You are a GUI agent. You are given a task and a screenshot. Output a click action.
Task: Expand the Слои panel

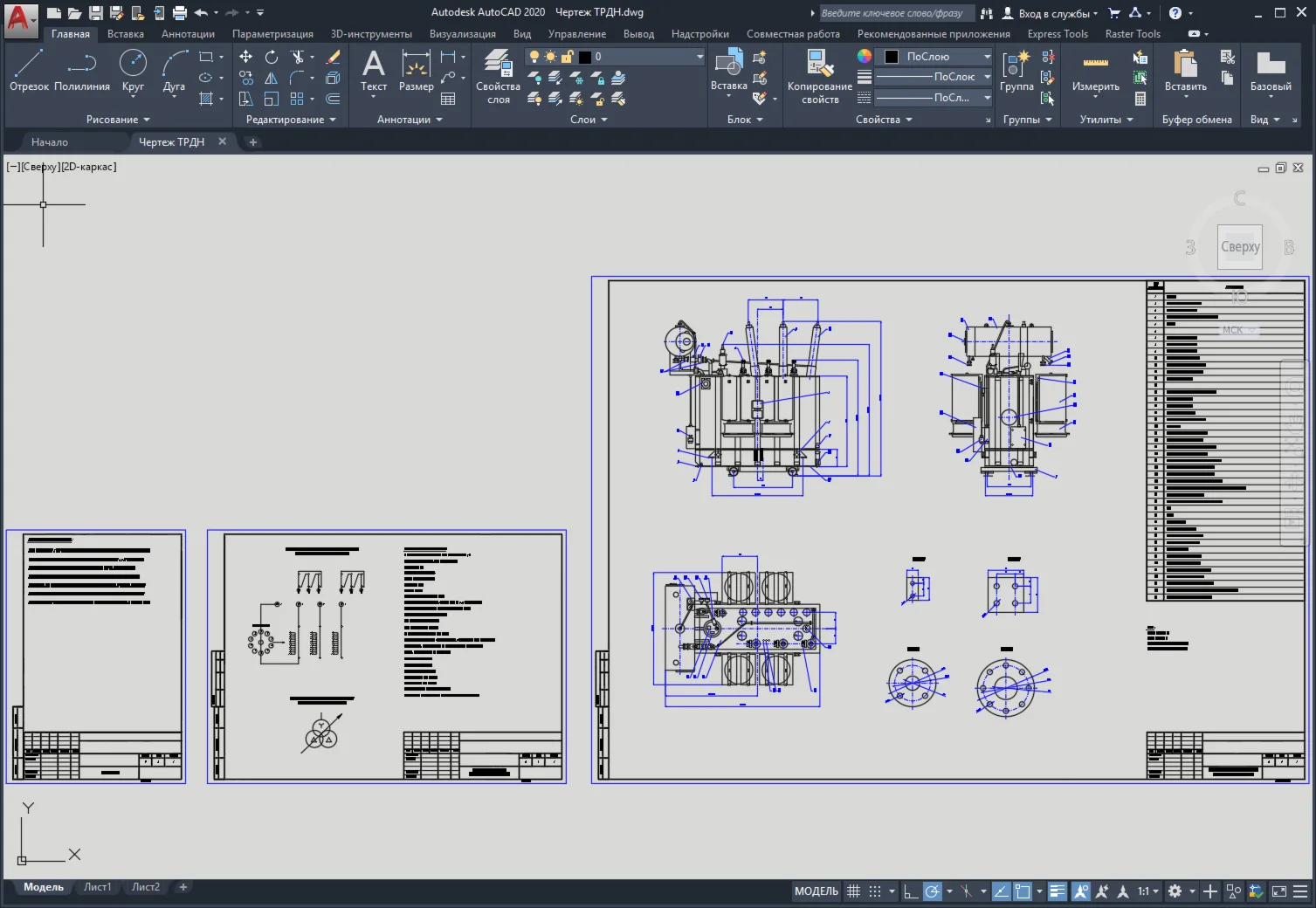(x=589, y=120)
